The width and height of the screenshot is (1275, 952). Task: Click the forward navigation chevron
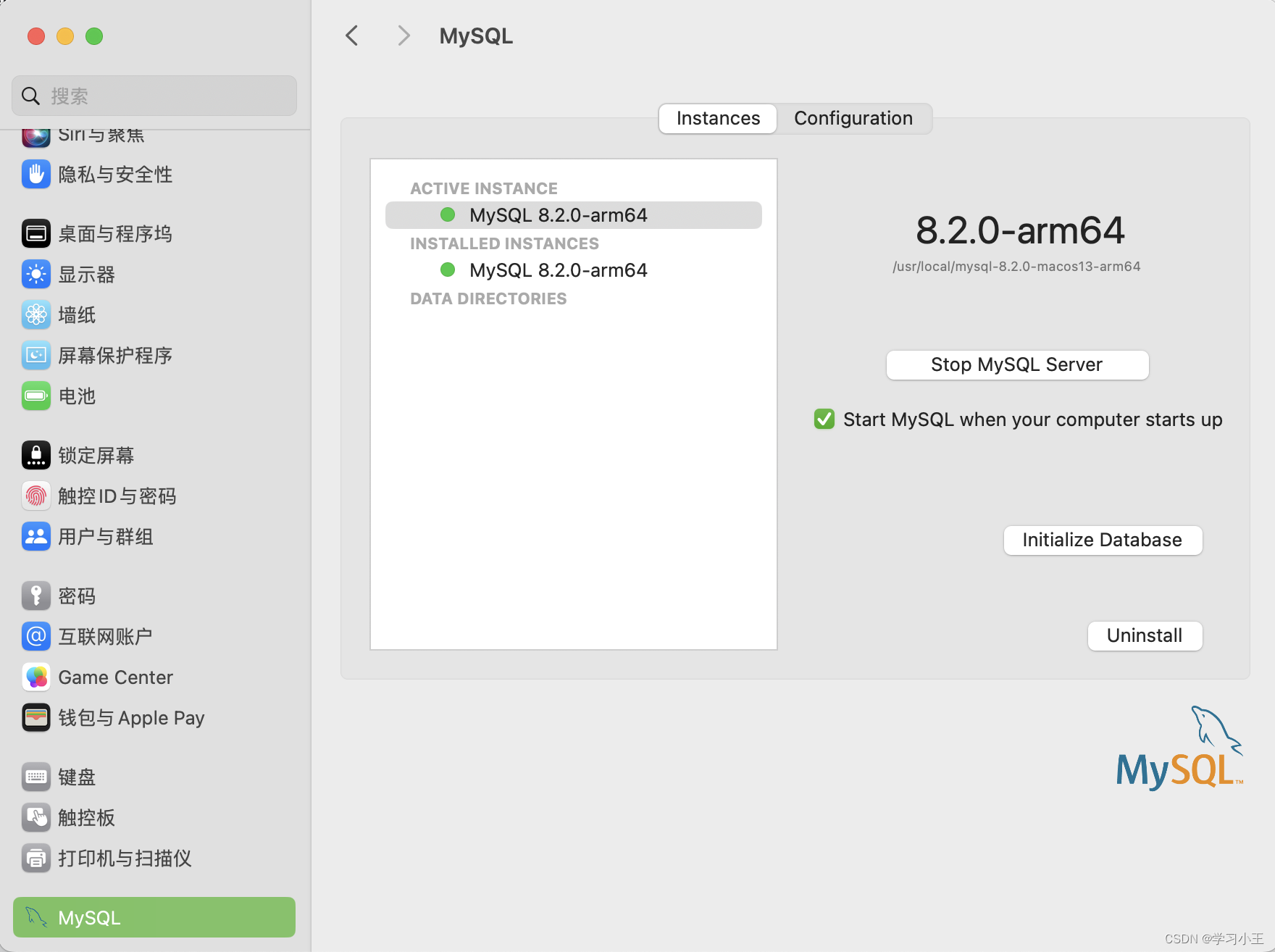(403, 35)
